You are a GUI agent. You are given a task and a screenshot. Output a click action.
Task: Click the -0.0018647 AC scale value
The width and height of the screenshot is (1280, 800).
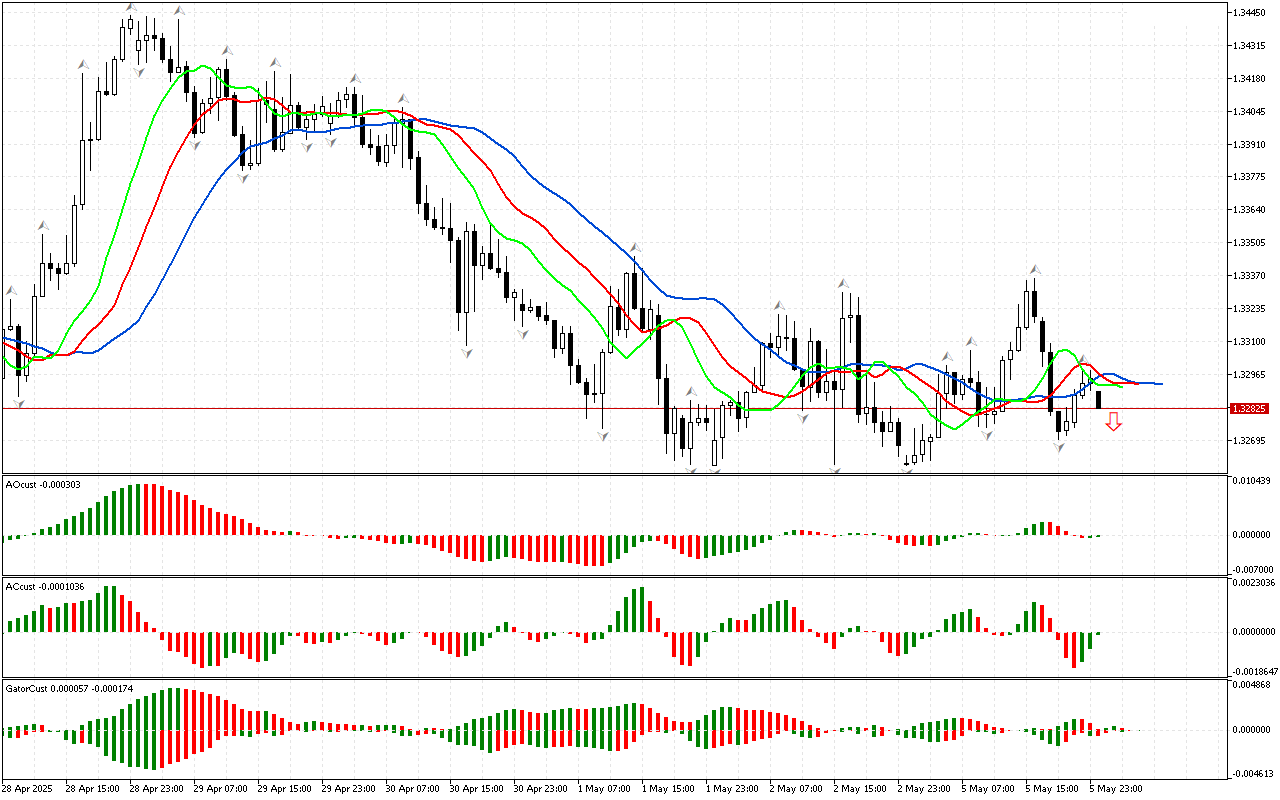point(1253,672)
